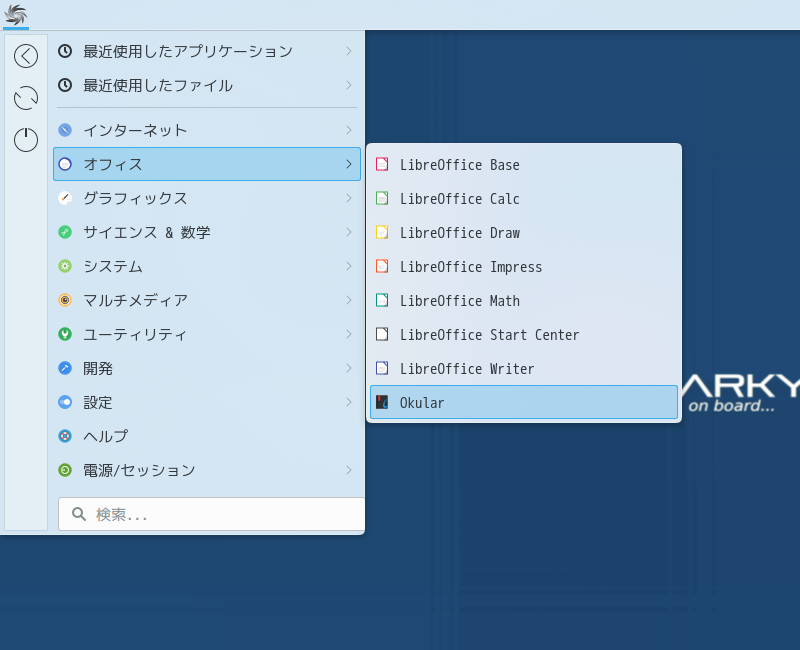800x650 pixels.
Task: Click the LibreOffice Math icon
Action: 382,301
